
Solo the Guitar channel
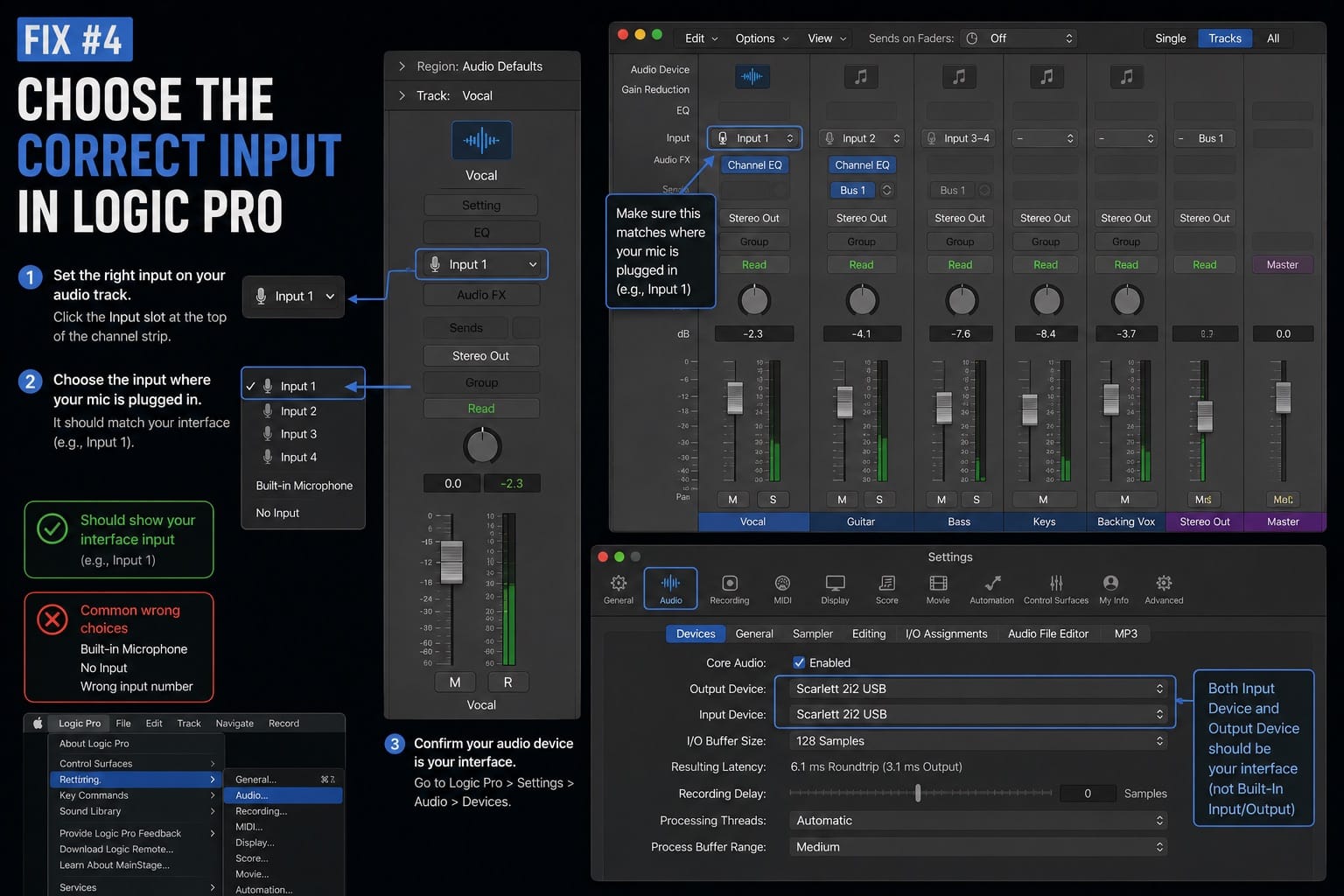pyautogui.click(x=879, y=500)
